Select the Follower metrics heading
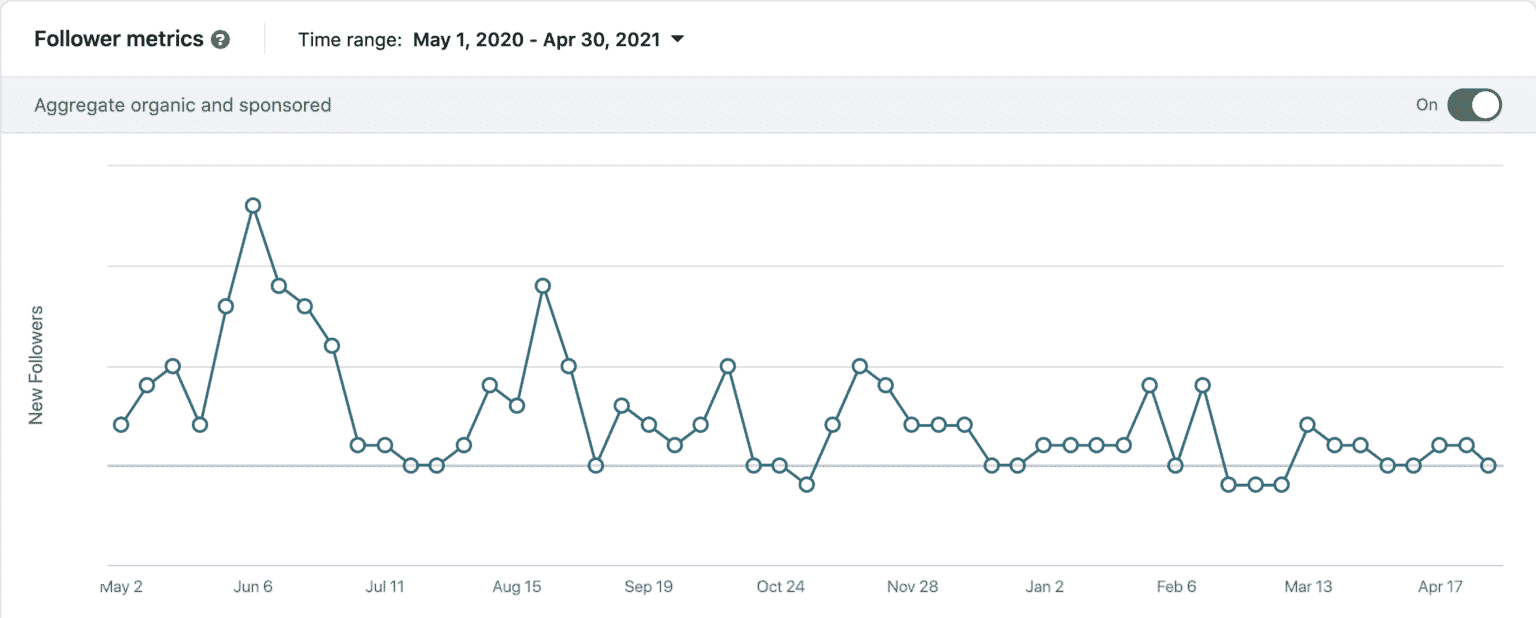 116,38
